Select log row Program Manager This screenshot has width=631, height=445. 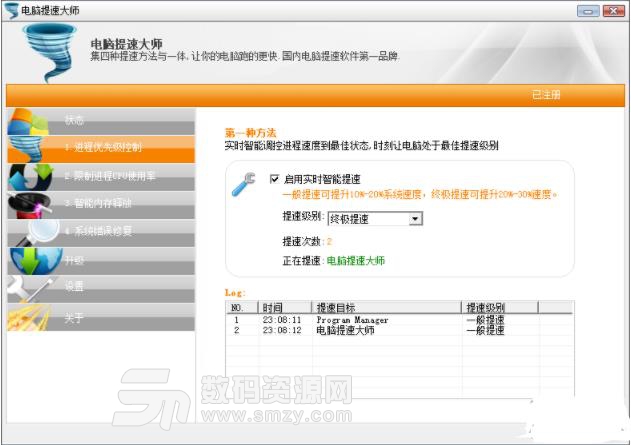coord(399,320)
